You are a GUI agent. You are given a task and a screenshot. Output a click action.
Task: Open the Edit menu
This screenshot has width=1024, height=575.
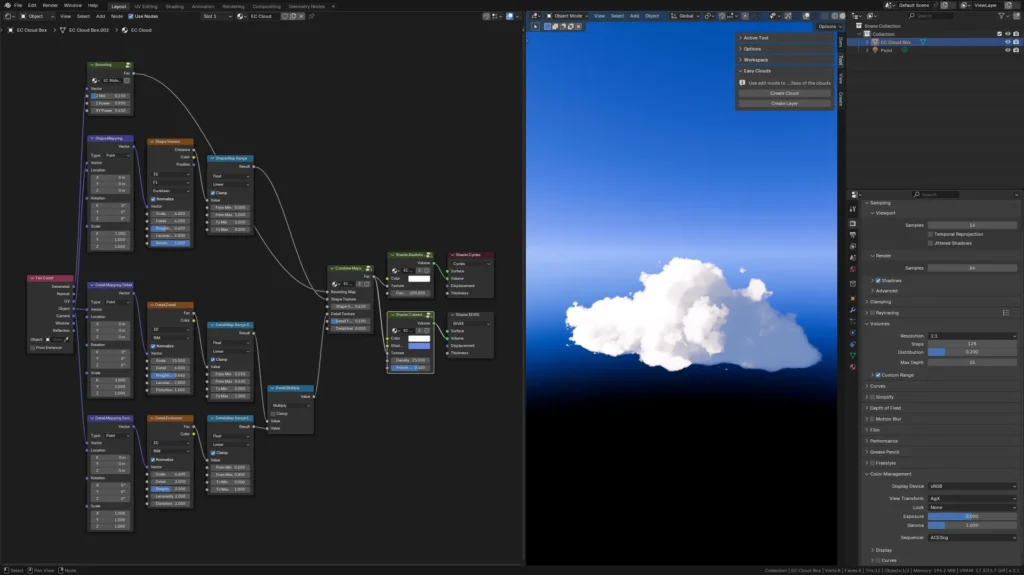coord(32,5)
